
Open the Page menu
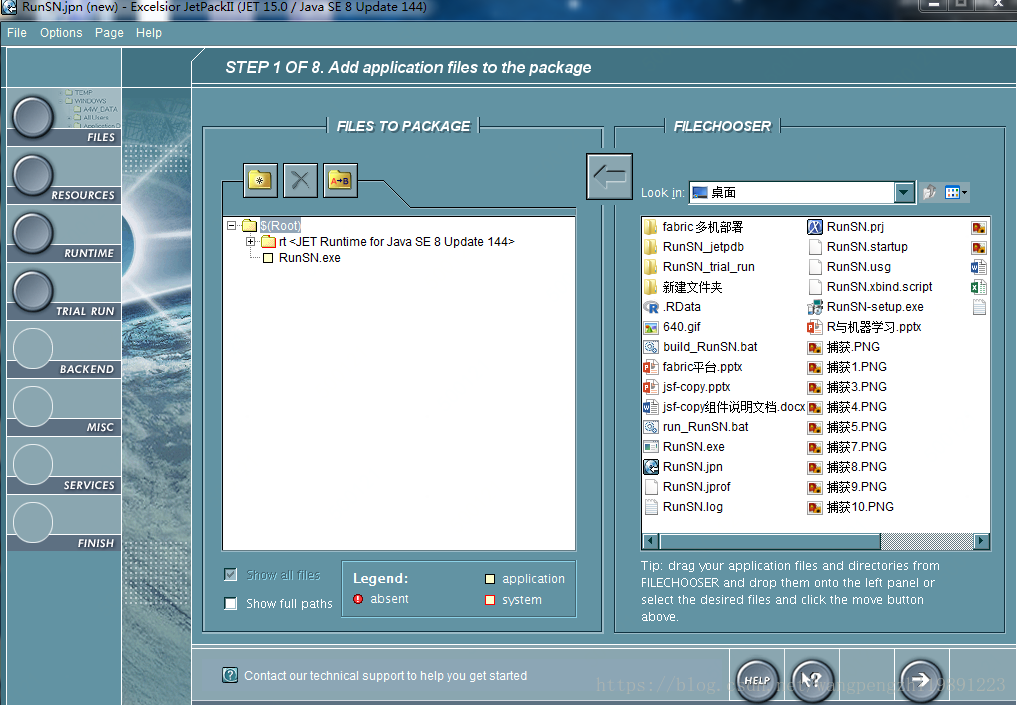109,32
